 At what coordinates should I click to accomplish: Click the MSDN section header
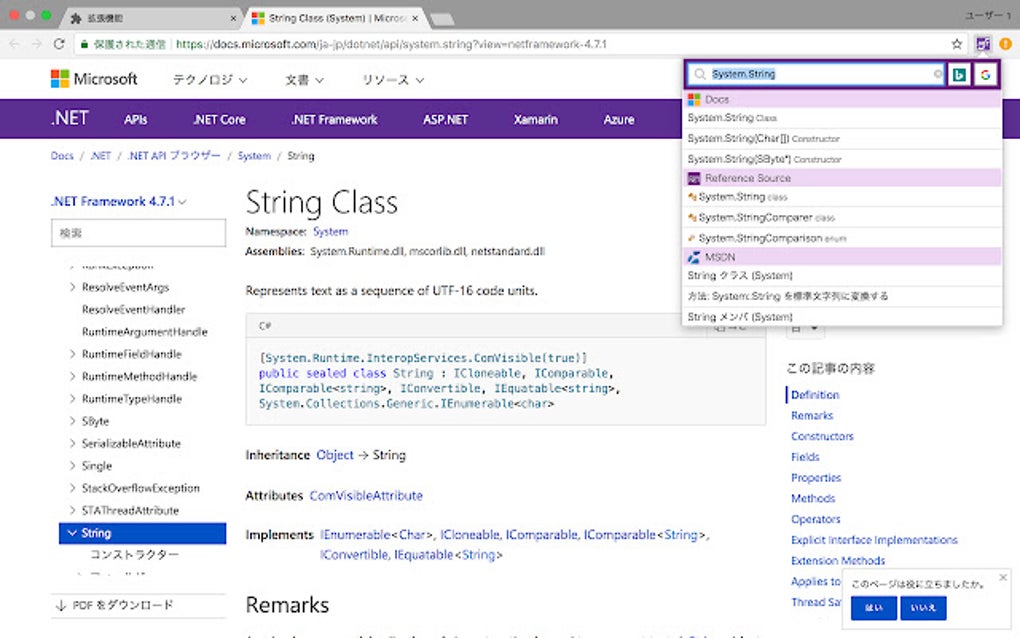coord(842,257)
